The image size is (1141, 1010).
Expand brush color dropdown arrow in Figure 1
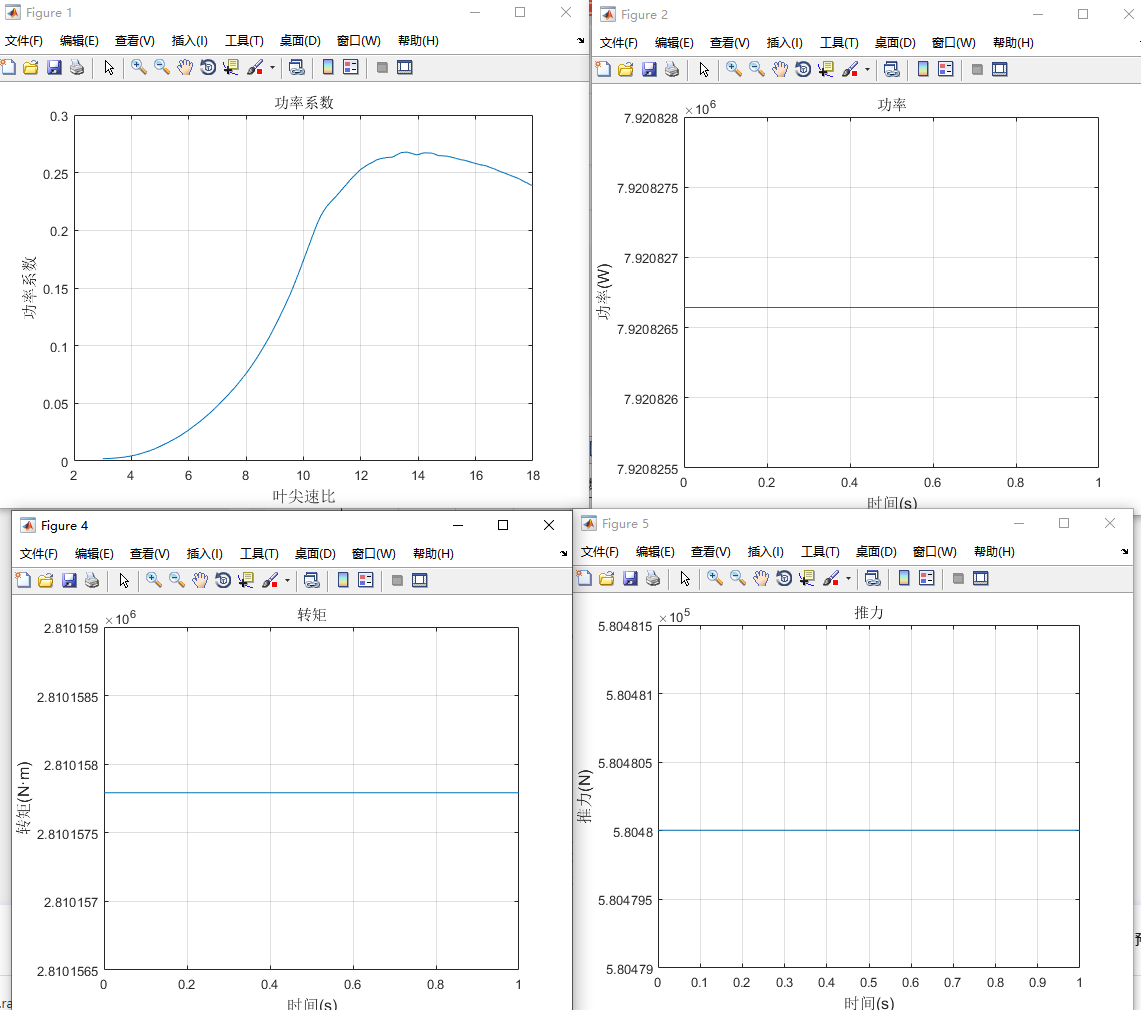pyautogui.click(x=272, y=68)
